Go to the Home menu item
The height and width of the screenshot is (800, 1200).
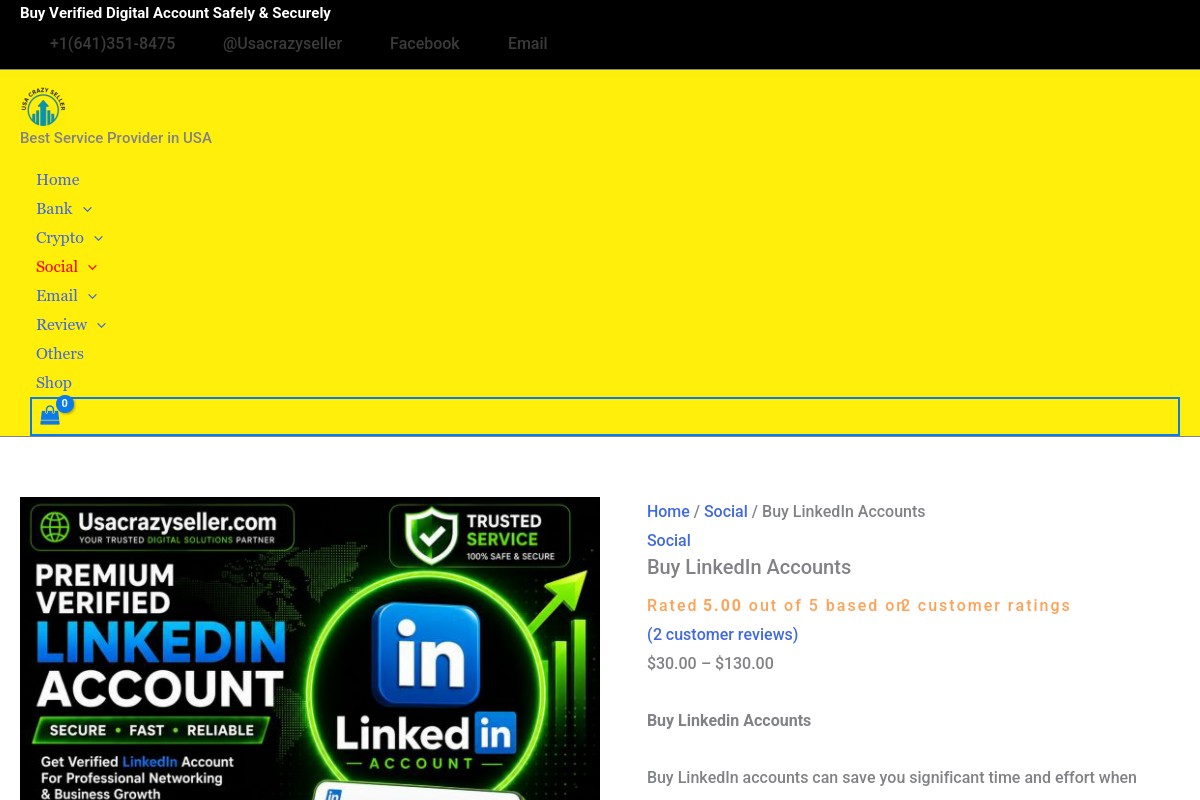[x=58, y=180]
